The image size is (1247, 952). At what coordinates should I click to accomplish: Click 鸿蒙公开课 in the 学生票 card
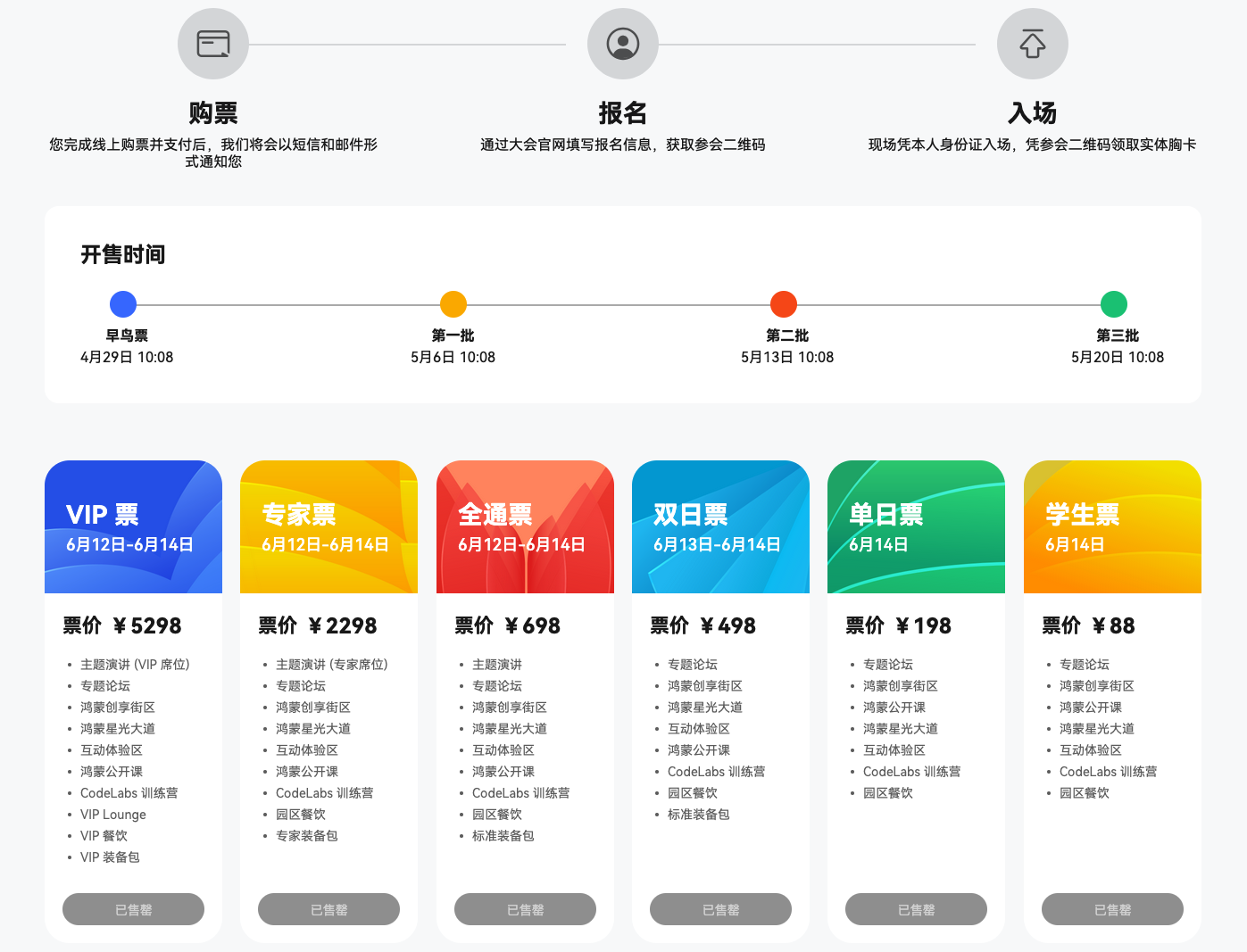[1091, 708]
